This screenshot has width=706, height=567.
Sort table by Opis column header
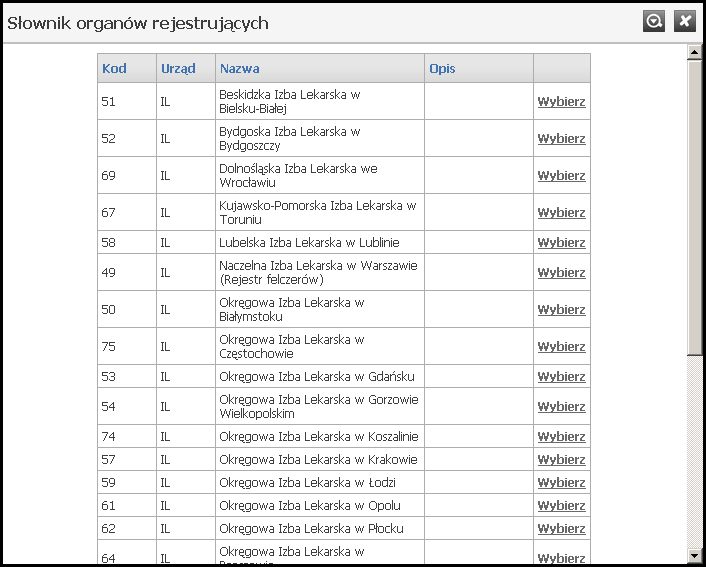[x=442, y=69]
